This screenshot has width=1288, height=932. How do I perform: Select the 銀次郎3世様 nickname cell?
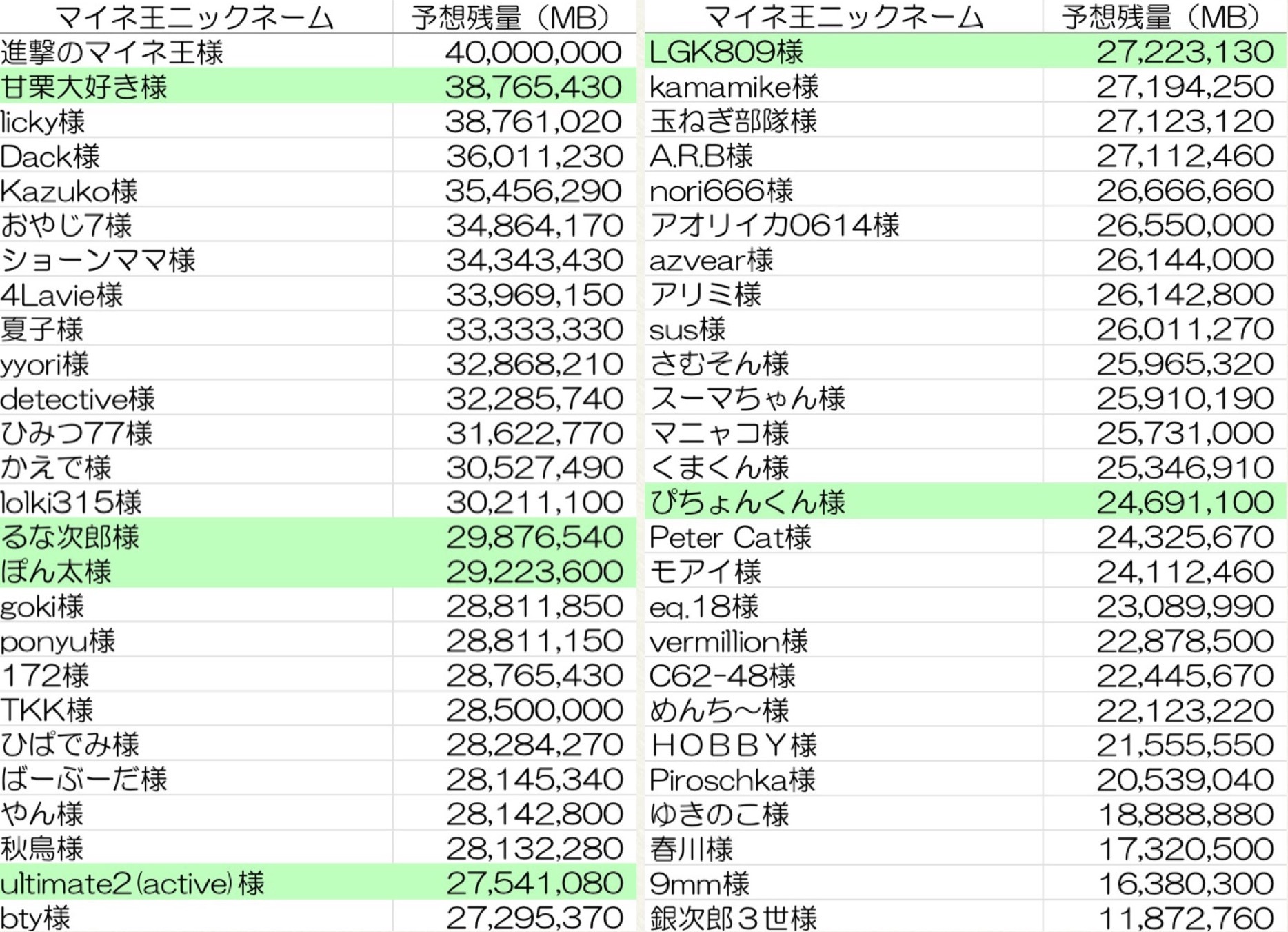point(733,918)
